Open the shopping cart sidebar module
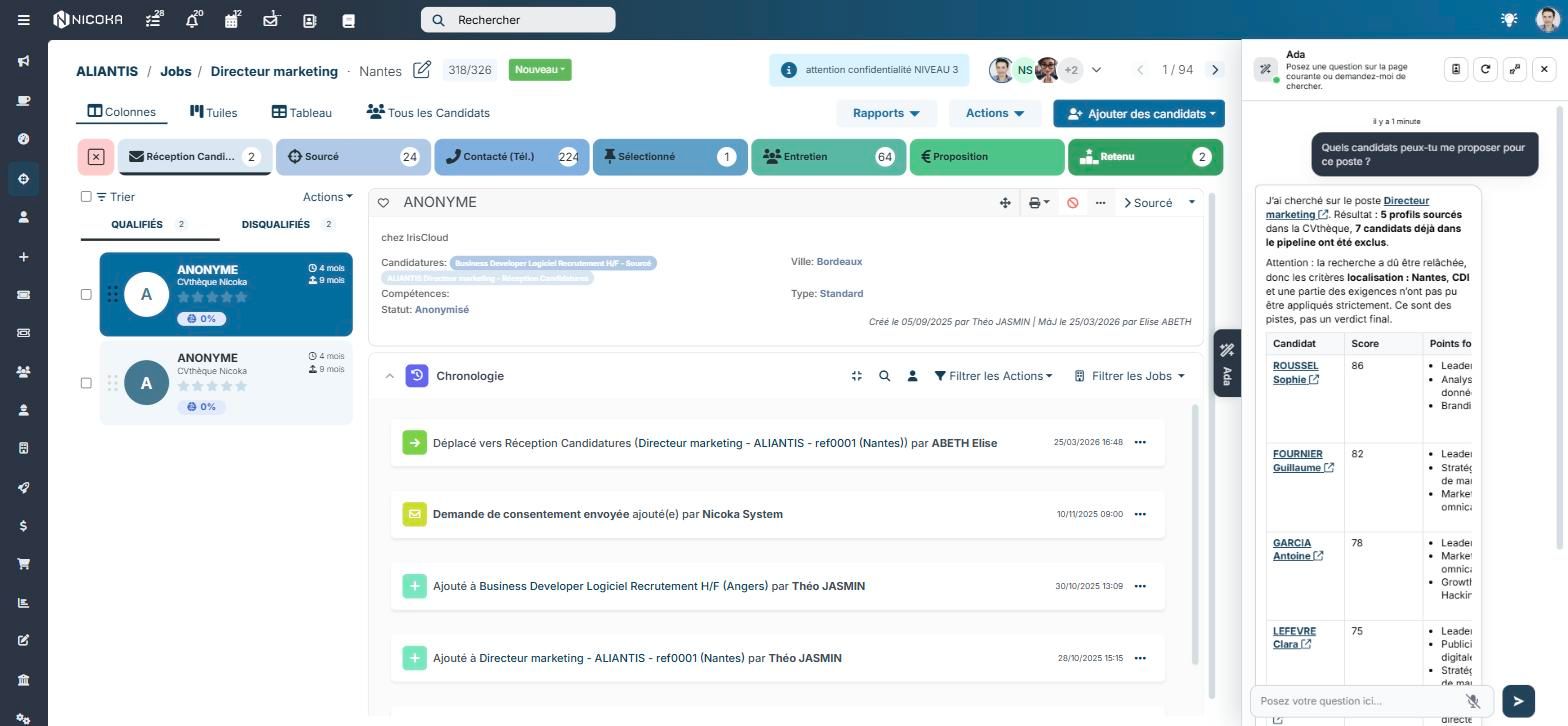 pyautogui.click(x=23, y=564)
